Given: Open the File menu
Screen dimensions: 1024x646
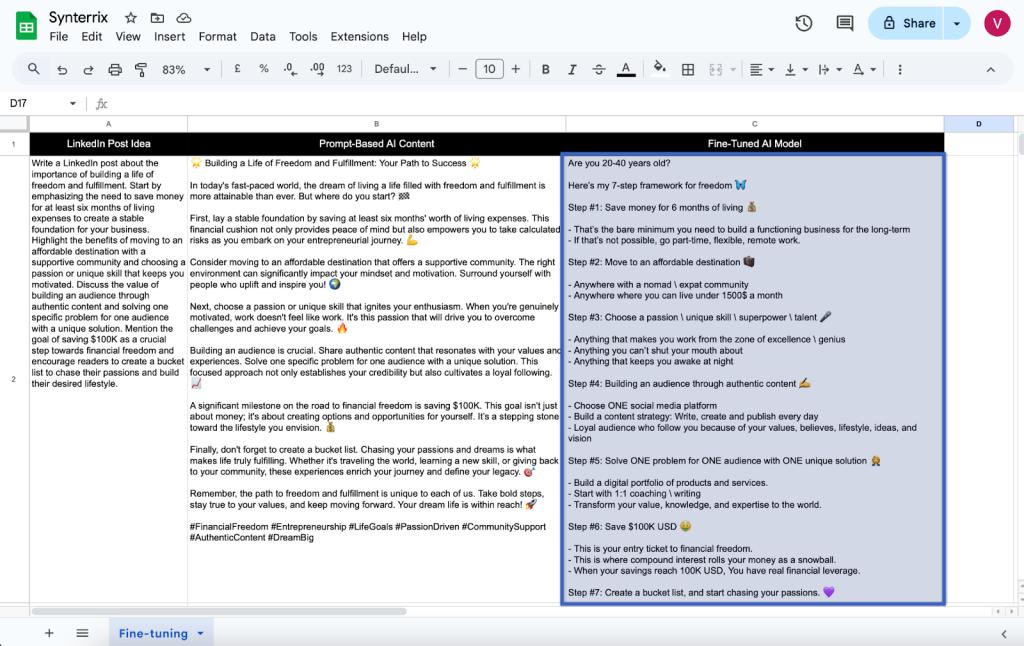Looking at the screenshot, I should (59, 37).
